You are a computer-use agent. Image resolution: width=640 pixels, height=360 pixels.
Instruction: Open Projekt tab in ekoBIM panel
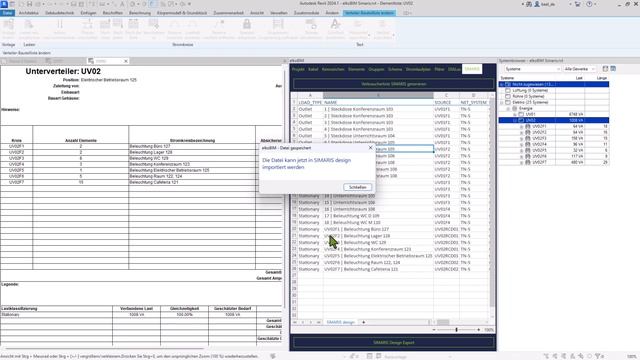coord(298,69)
